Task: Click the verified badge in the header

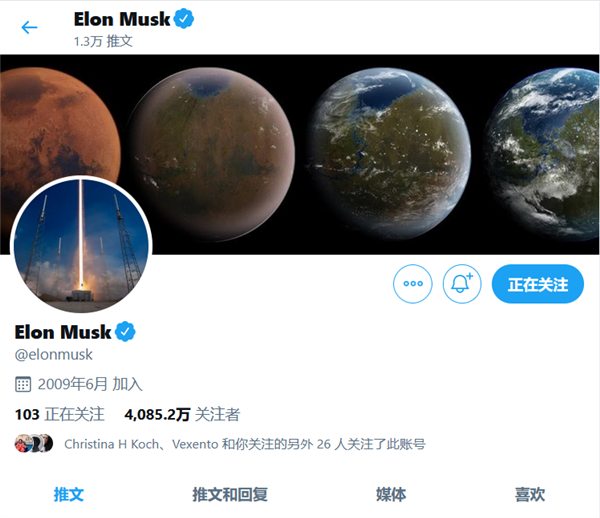Action: click(184, 18)
